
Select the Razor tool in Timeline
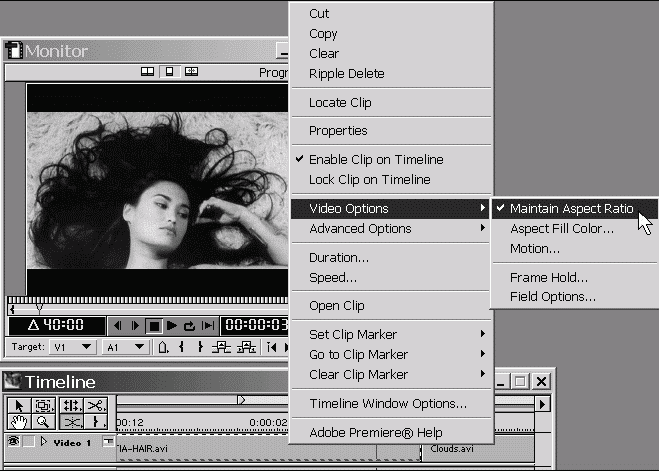tap(95, 405)
